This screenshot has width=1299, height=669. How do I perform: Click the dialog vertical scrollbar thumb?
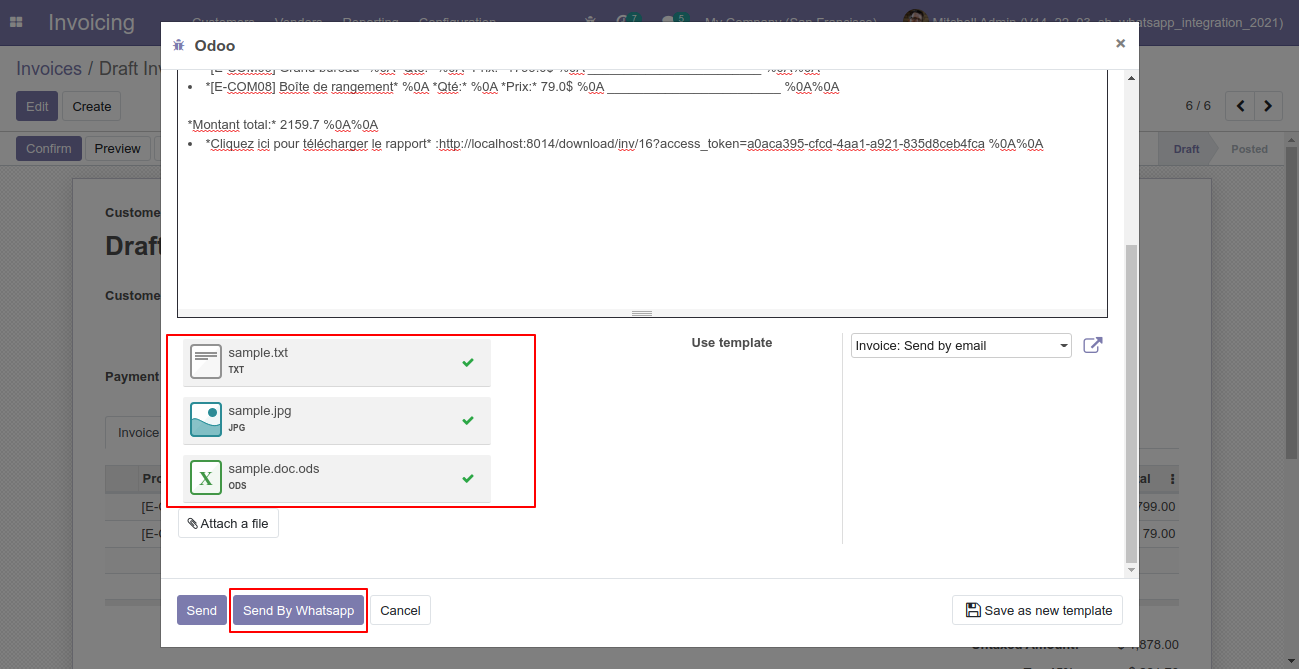(1131, 403)
